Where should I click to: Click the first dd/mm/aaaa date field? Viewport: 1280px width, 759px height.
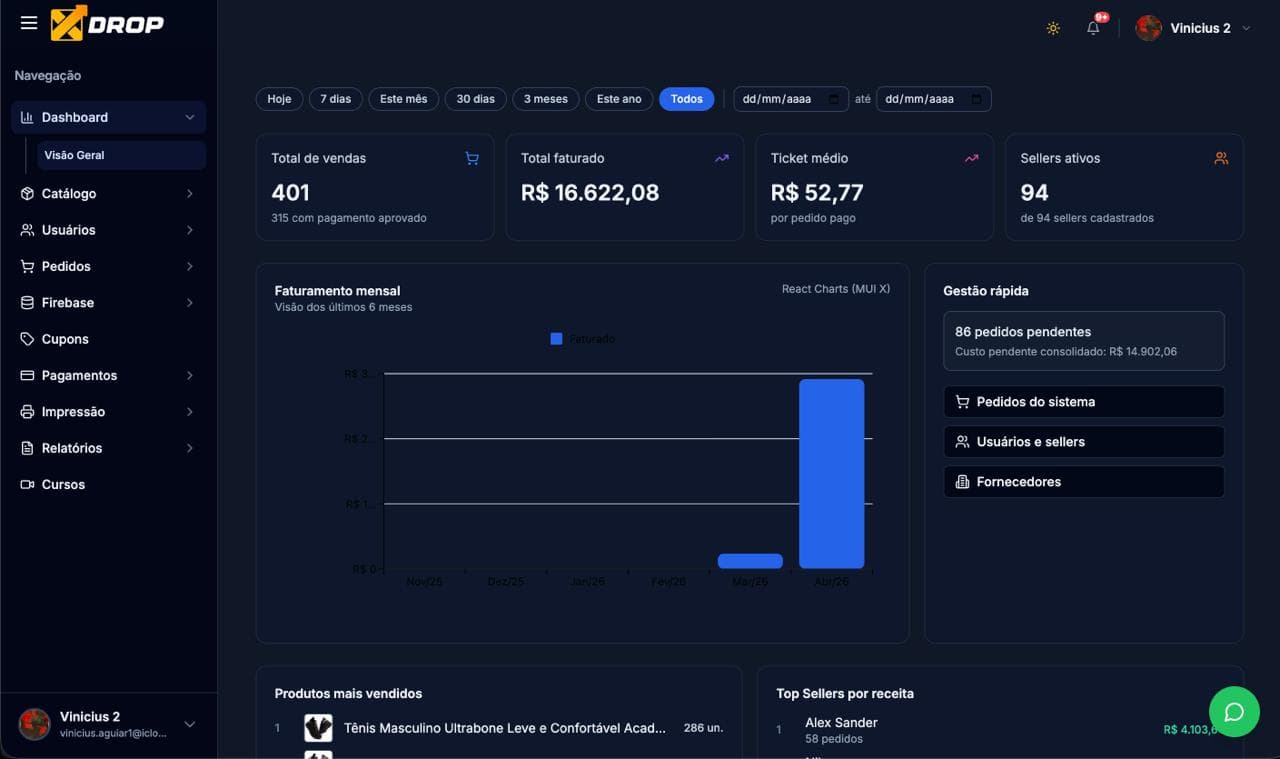pyautogui.click(x=790, y=98)
